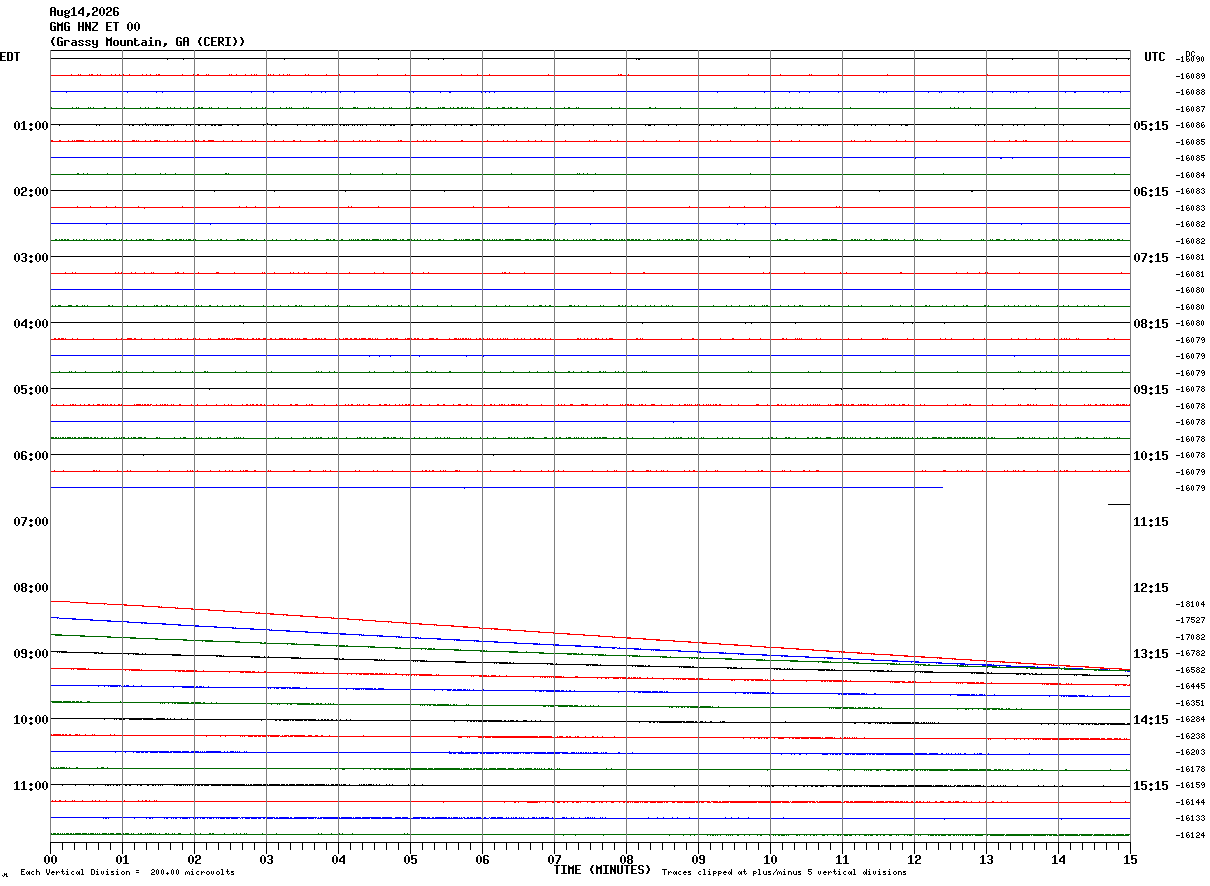Click the Traces clipped at plus/minus note

[784, 873]
